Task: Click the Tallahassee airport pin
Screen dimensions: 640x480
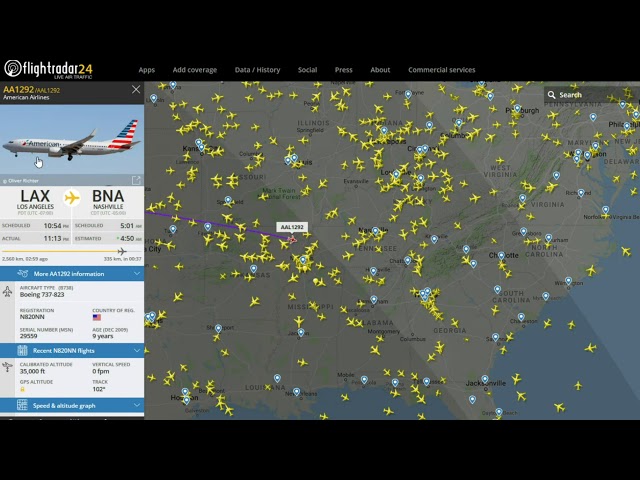Action: point(427,382)
